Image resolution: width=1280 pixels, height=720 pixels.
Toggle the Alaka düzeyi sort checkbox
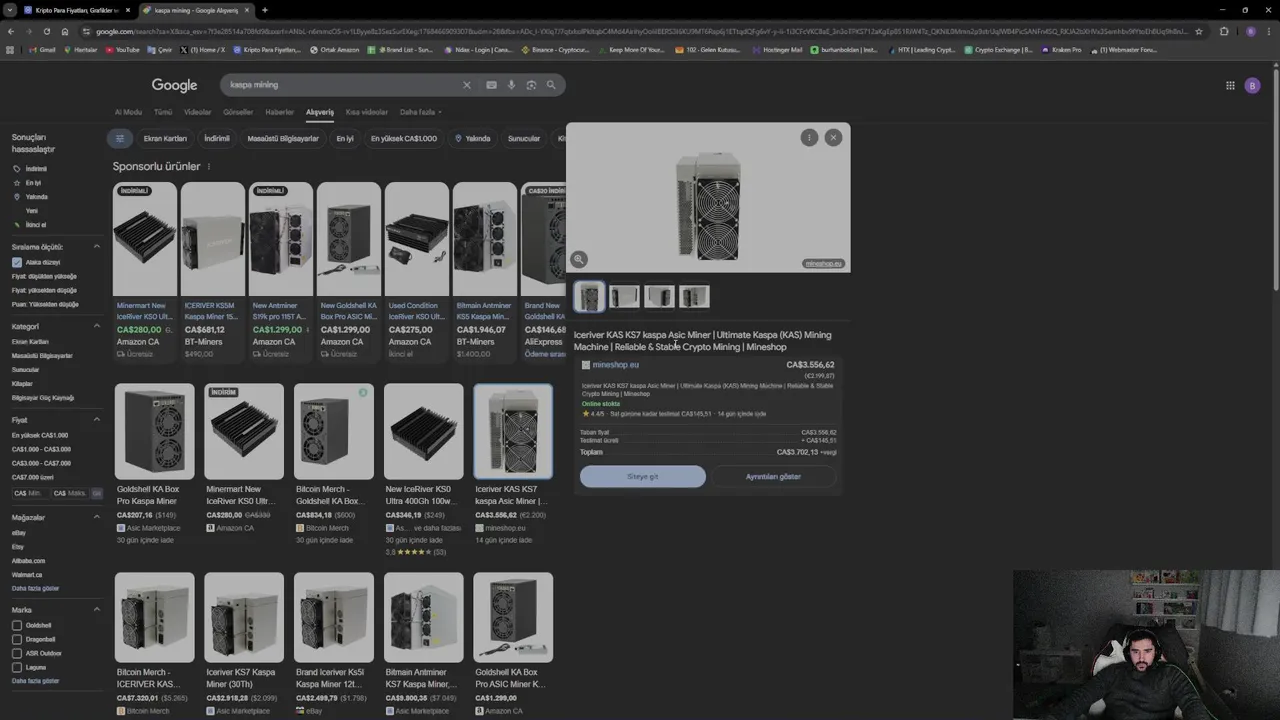click(x=17, y=262)
